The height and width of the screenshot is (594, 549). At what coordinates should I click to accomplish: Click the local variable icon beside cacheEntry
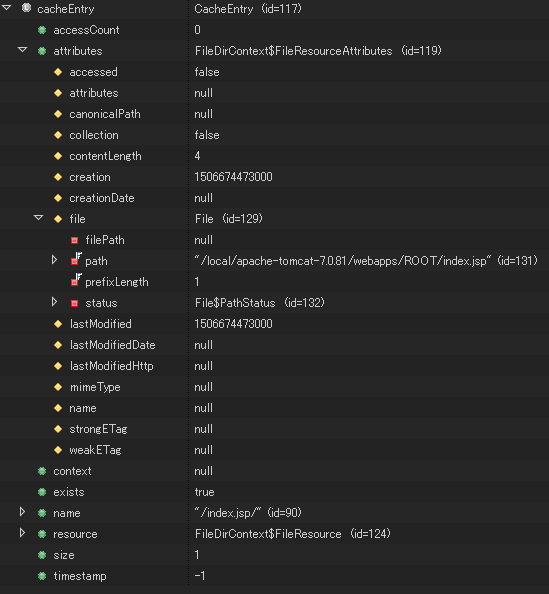(26, 8)
